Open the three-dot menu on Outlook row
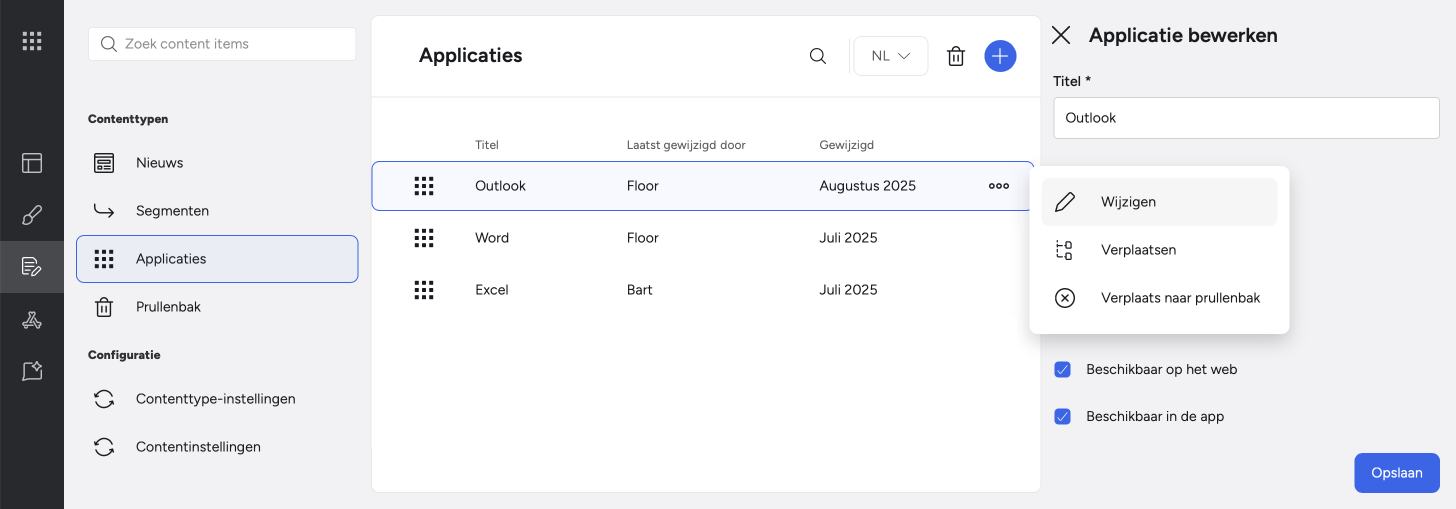Image resolution: width=1456 pixels, height=509 pixels. pos(999,186)
